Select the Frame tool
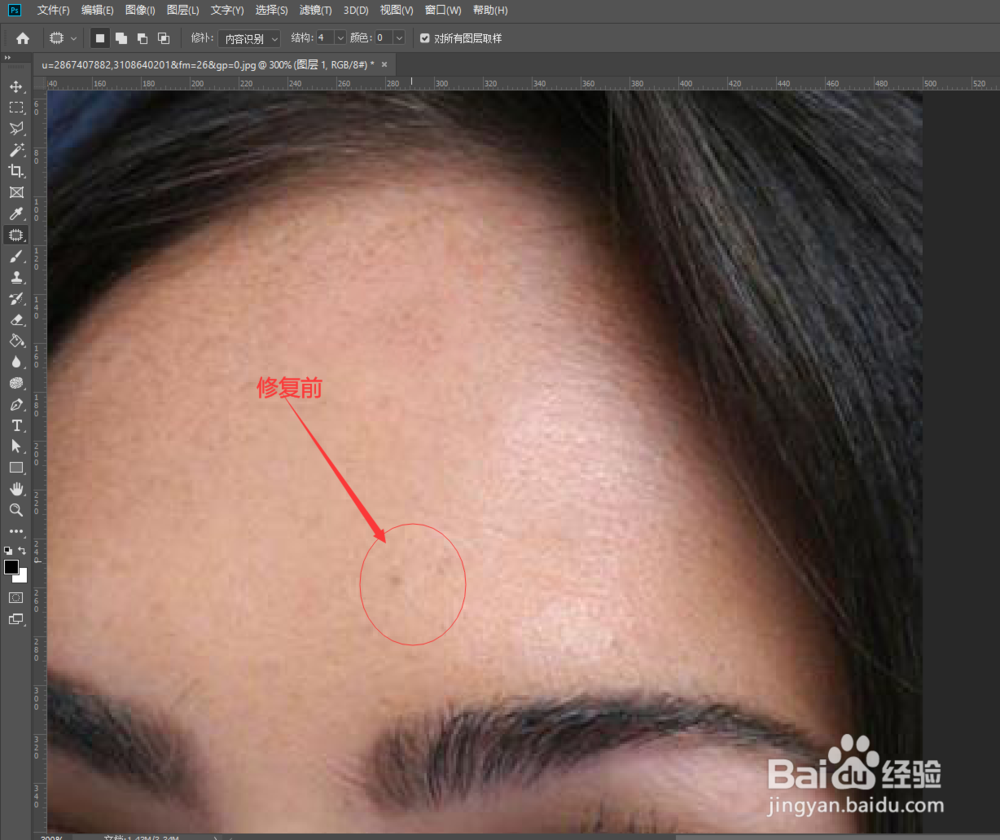Image resolution: width=1000 pixels, height=840 pixels. coord(16,192)
